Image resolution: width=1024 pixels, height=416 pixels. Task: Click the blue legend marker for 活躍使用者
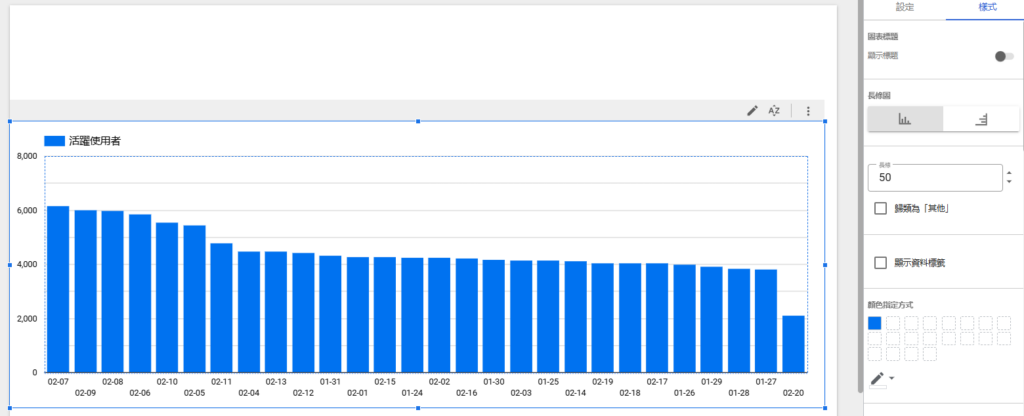[x=54, y=142]
